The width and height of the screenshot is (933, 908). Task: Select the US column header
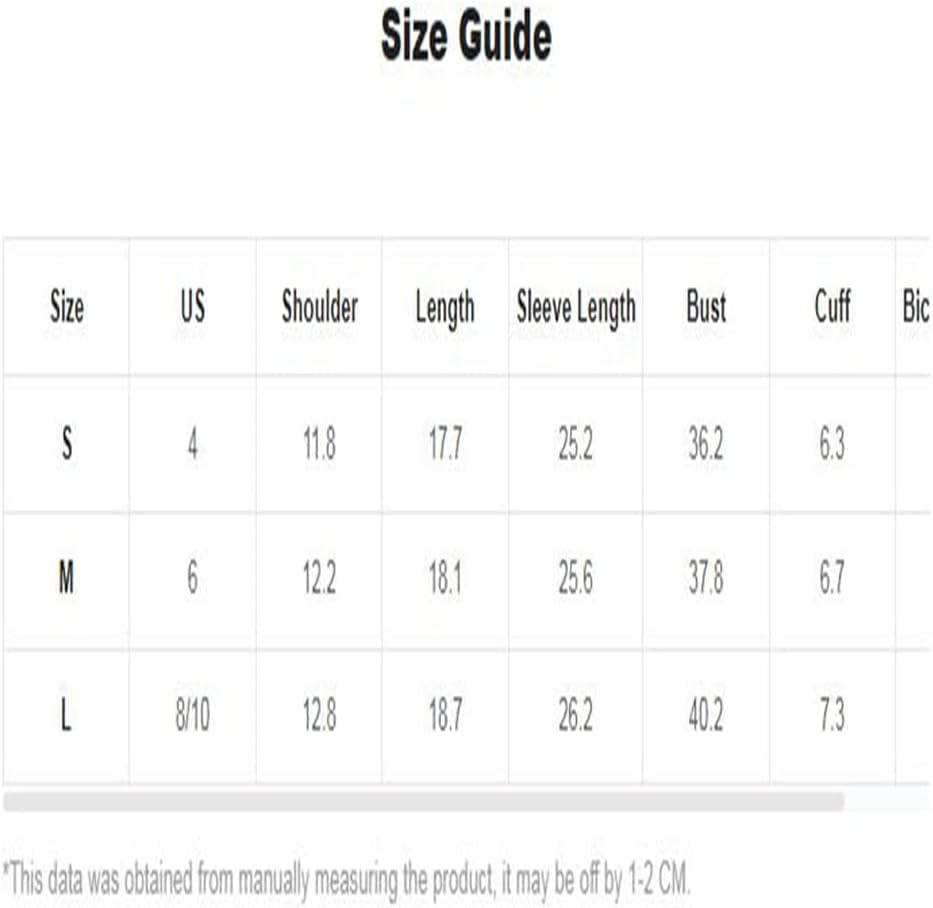click(192, 307)
